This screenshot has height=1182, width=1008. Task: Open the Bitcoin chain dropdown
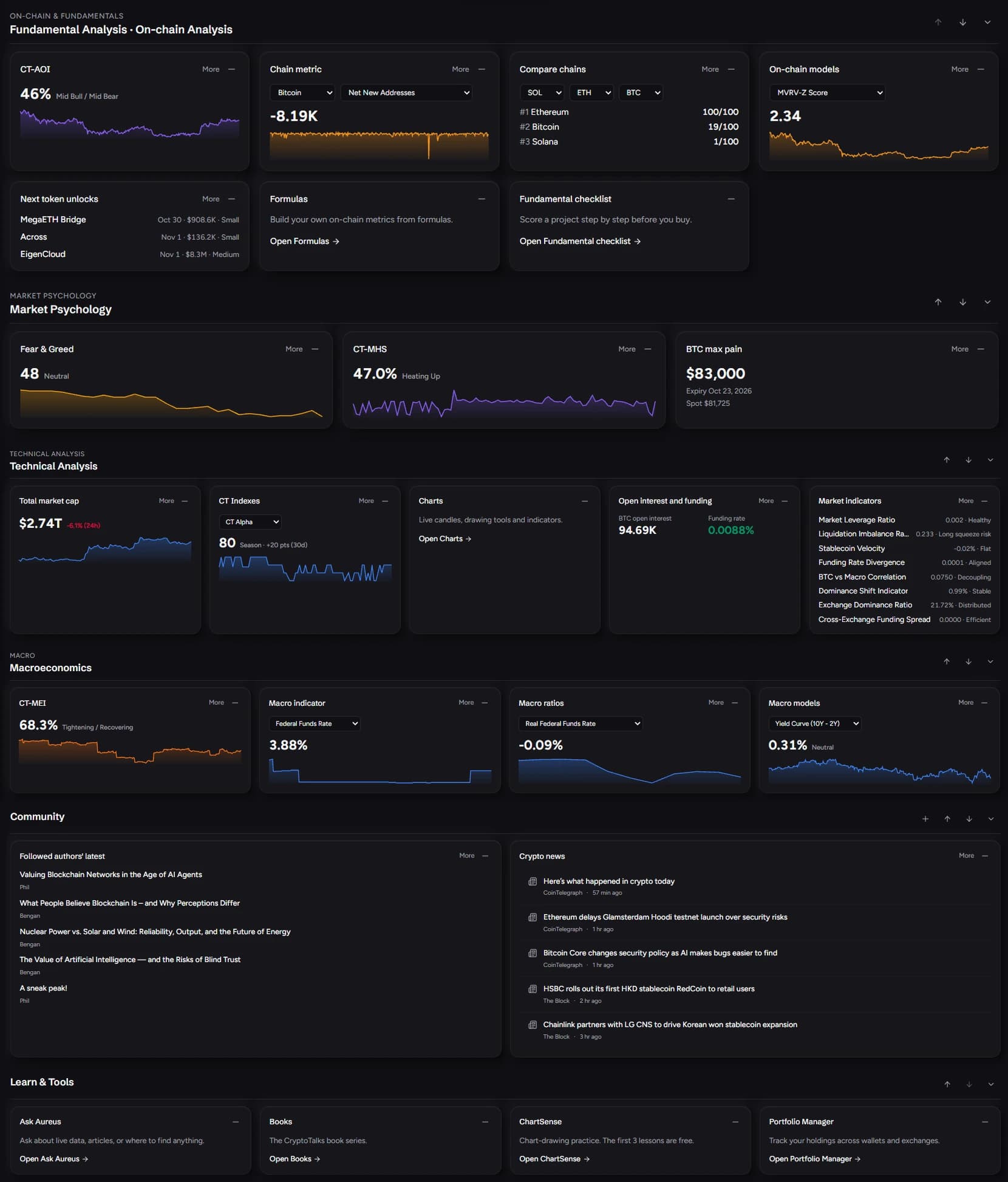[x=302, y=93]
